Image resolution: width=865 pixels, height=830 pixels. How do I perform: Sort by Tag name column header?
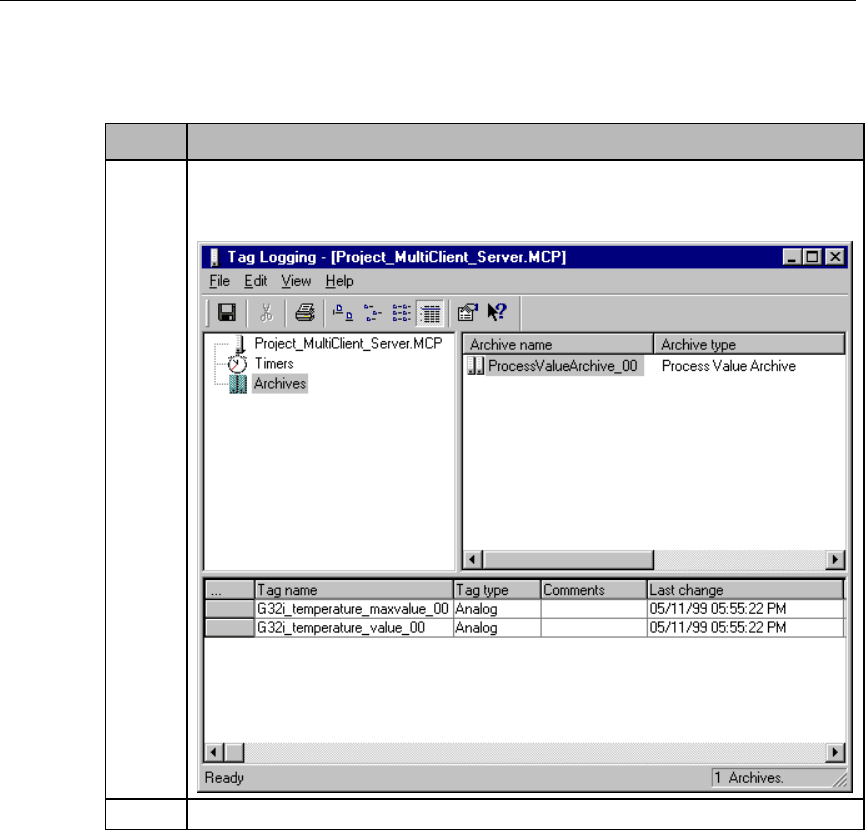pyautogui.click(x=353, y=590)
